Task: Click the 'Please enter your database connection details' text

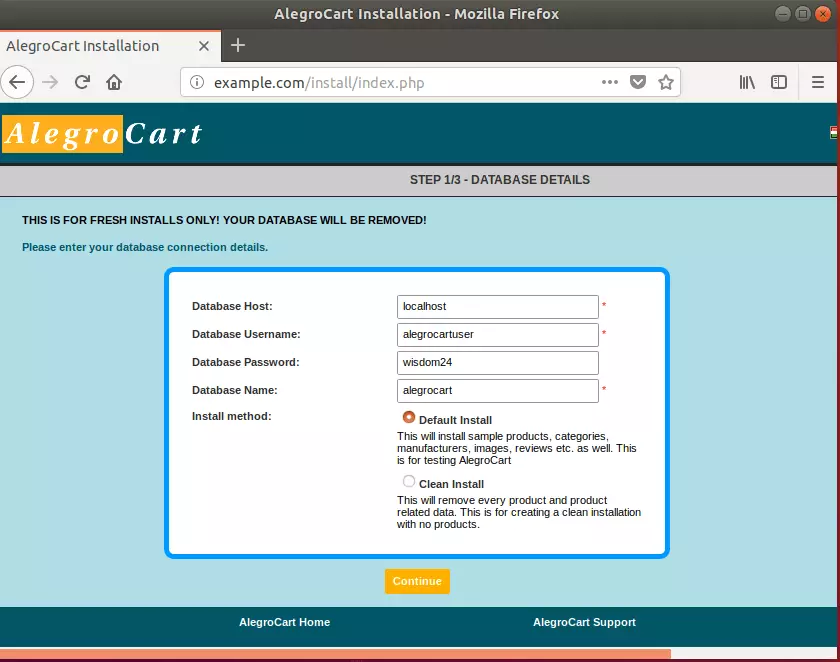Action: [145, 247]
